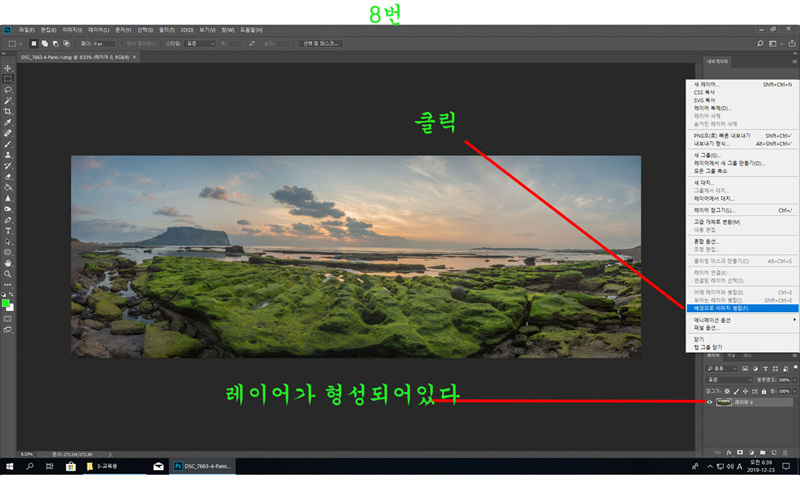Image resolution: width=800 pixels, height=500 pixels.
Task: Toggle lock position icon
Action: [x=745, y=391]
